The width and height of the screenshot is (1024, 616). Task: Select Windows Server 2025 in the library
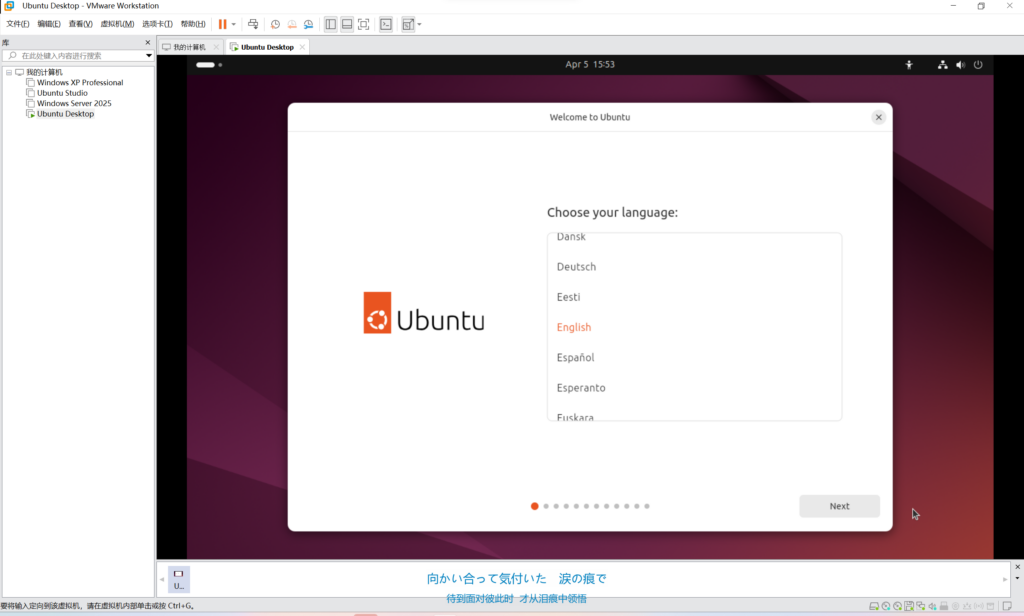(74, 103)
